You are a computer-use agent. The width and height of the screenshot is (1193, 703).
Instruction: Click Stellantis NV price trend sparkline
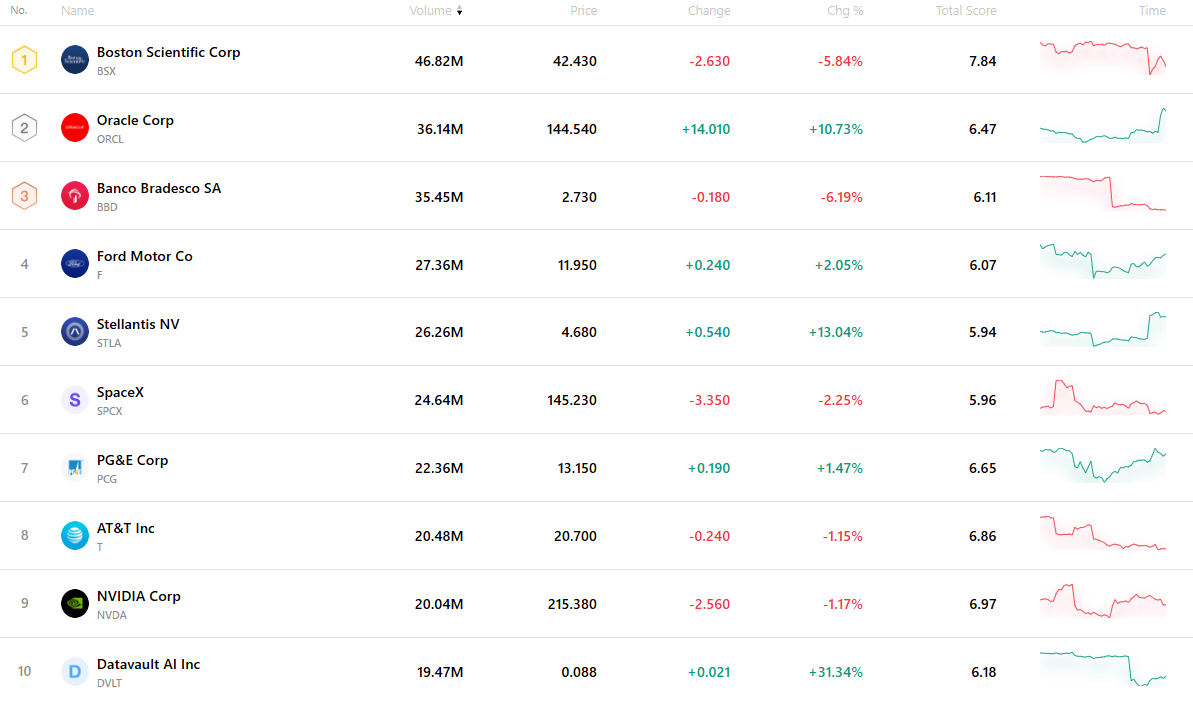point(1102,329)
